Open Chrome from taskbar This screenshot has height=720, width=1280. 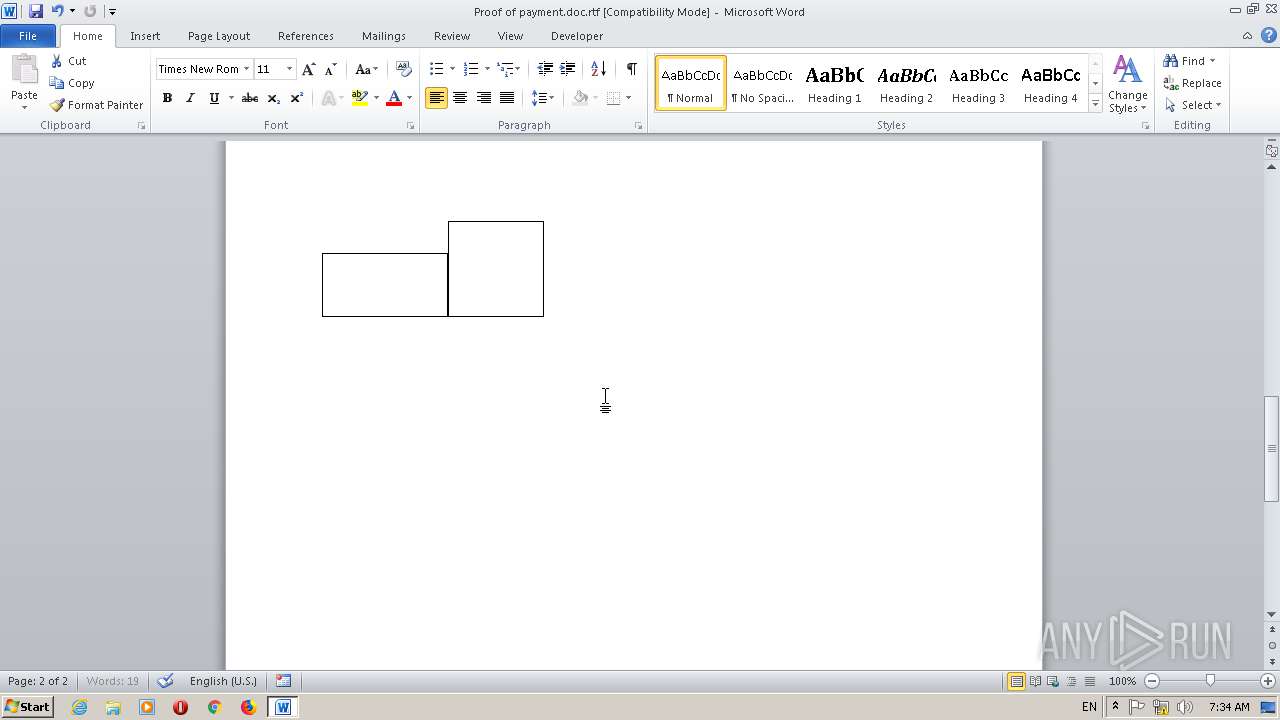214,707
